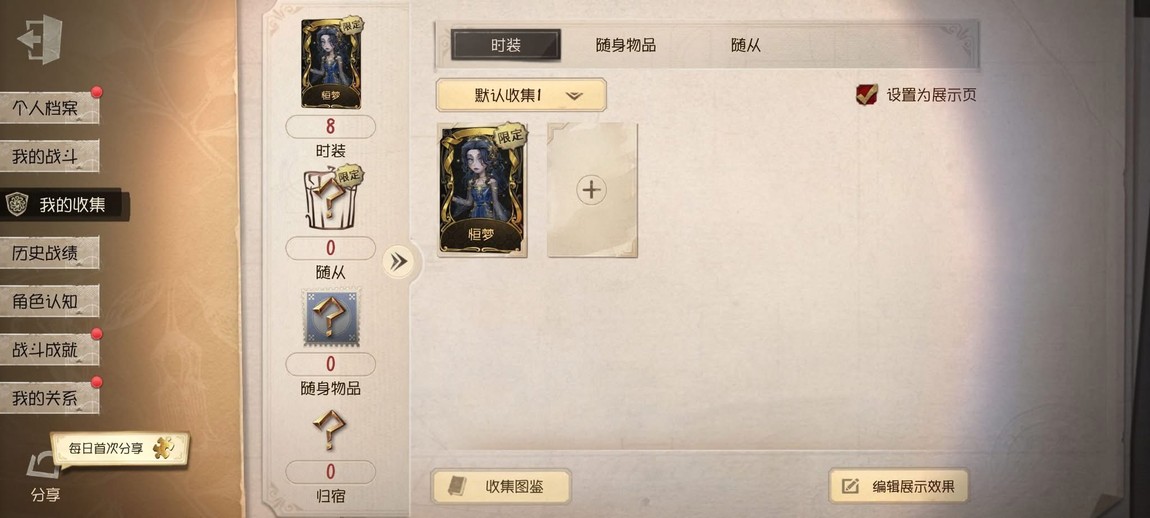The height and width of the screenshot is (518, 1150).
Task: Click the plus icon to add a costume
Action: click(591, 190)
